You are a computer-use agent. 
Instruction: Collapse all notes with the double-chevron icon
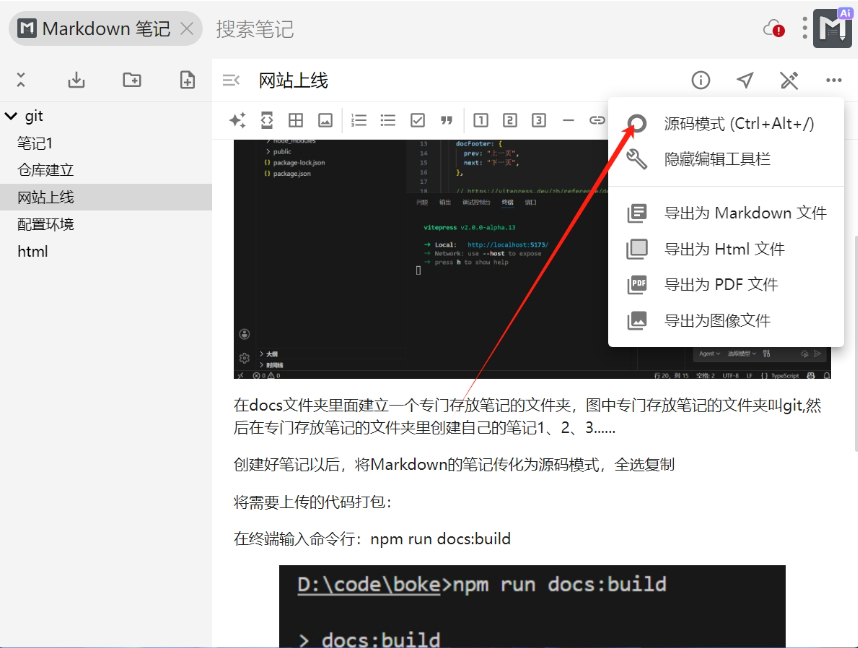point(23,79)
